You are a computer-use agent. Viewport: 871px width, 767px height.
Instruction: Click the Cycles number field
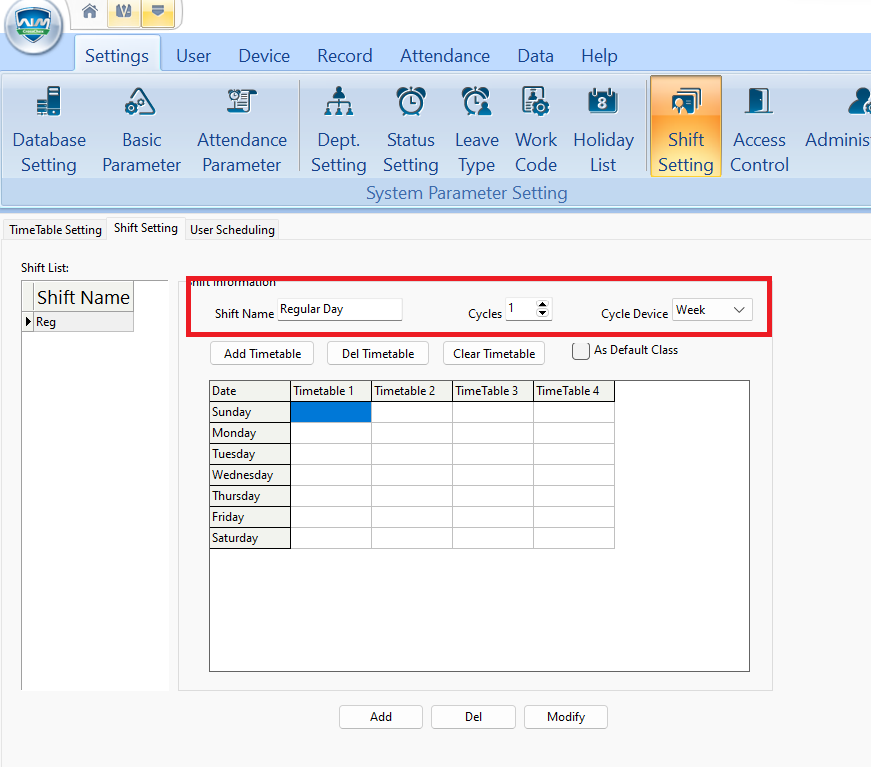pos(520,309)
